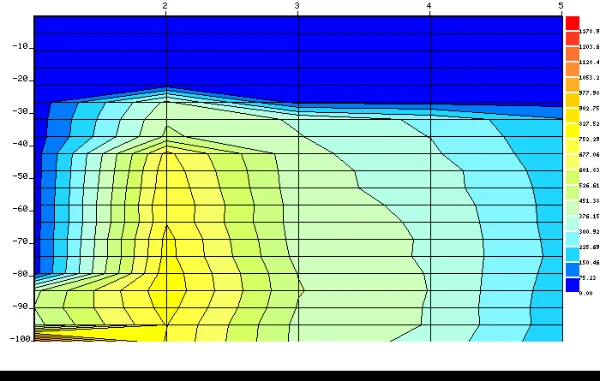Select depth axis label -50
600x381 pixels.
(20, 177)
